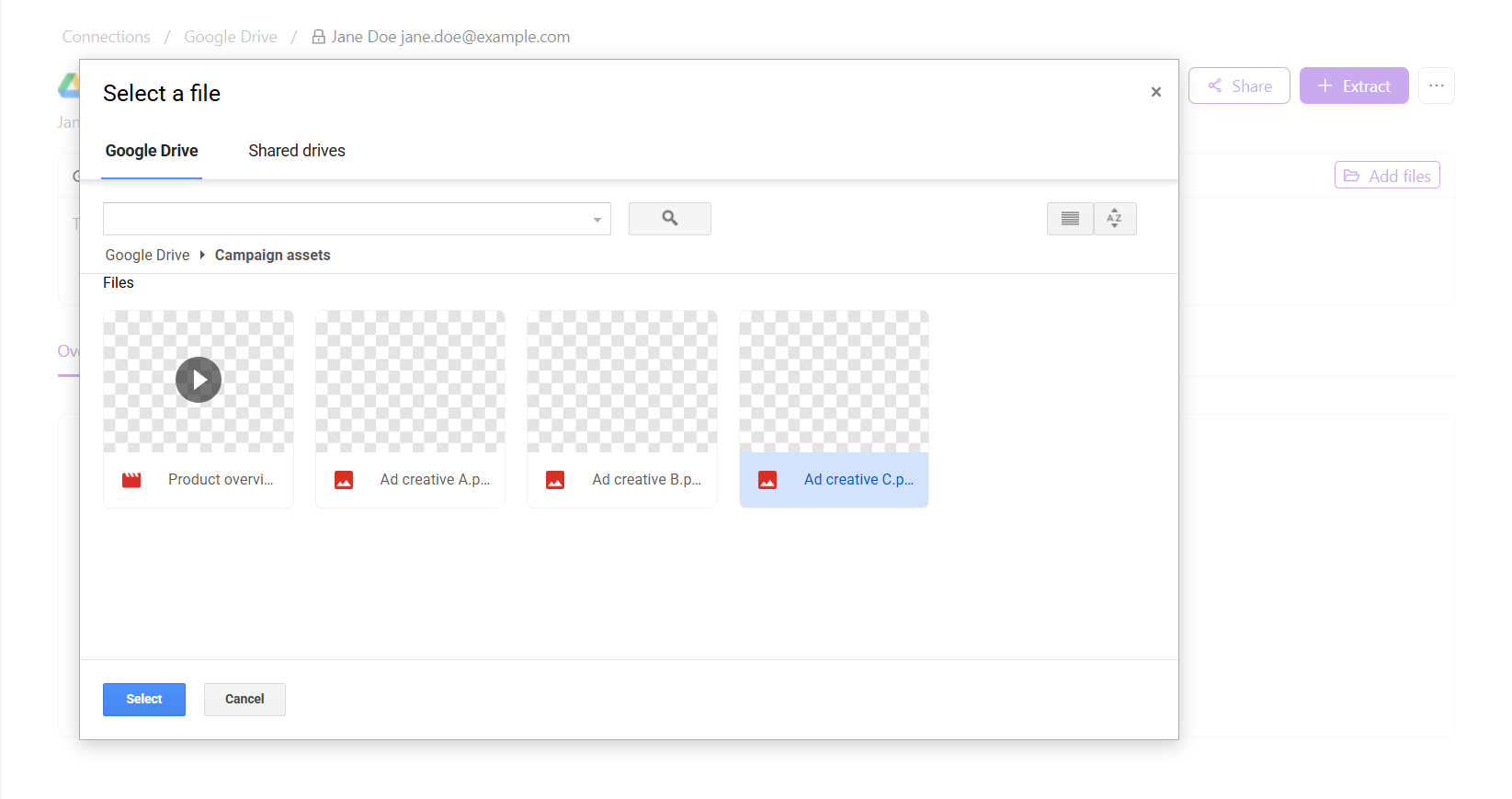Click the Ad creative C.p... file name
Screen dimensions: 1512x799
(858, 480)
